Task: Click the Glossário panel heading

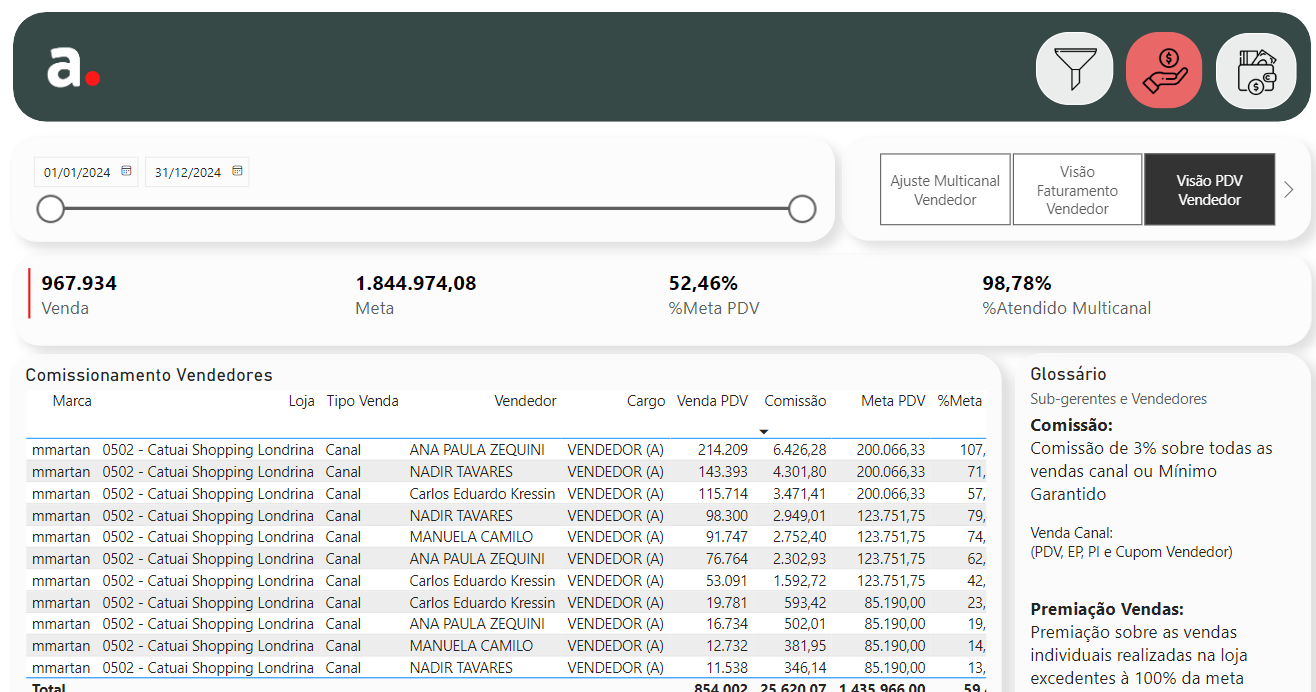Action: (1068, 374)
